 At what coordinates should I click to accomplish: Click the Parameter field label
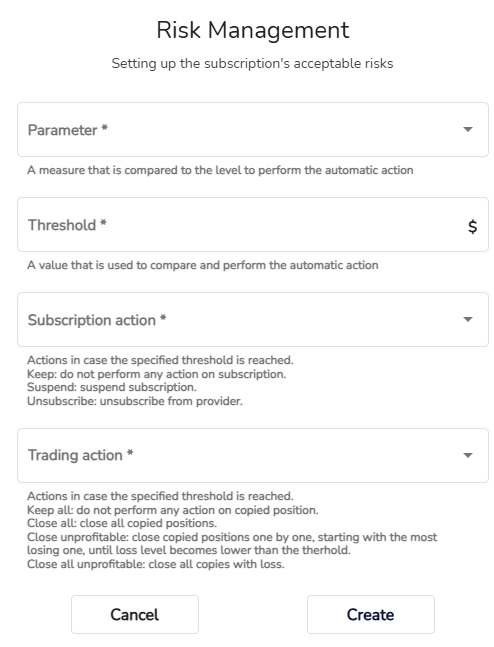coord(68,130)
